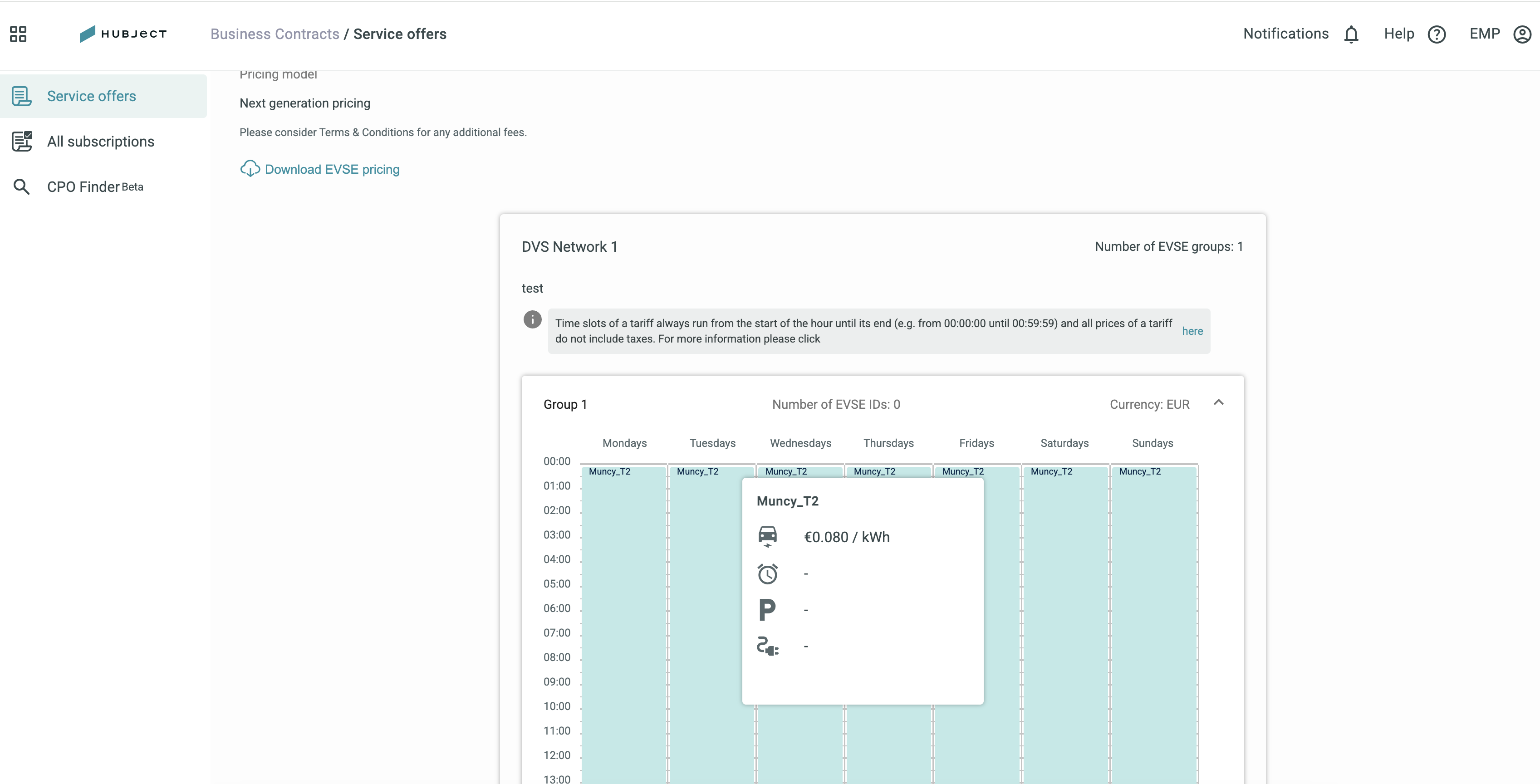Click the Service offers sidebar icon
The image size is (1540, 784).
coord(21,96)
